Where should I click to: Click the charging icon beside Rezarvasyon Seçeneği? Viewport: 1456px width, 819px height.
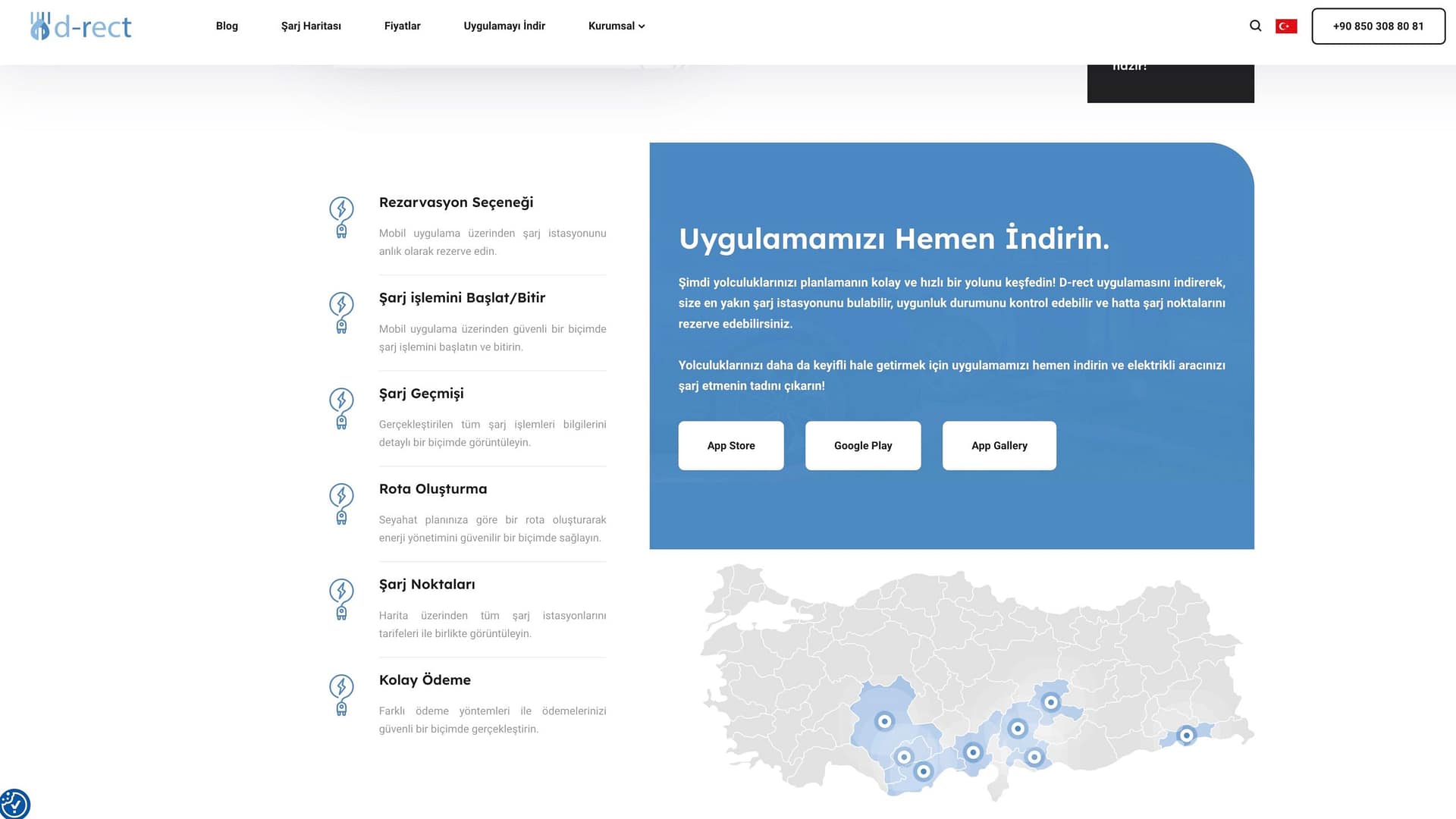pos(341,217)
